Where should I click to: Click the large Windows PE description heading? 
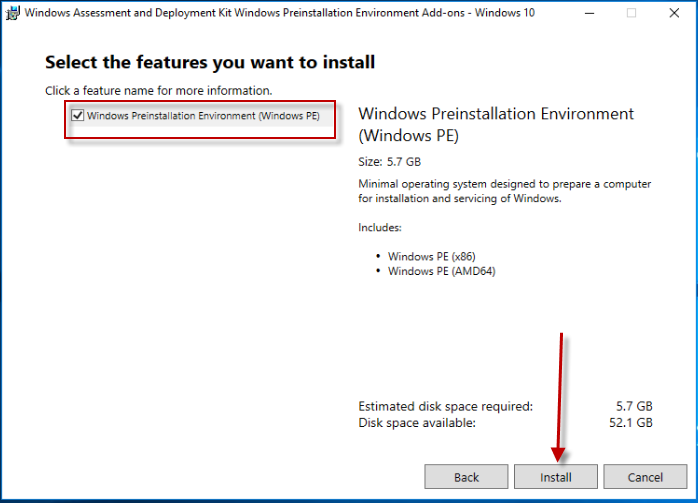click(x=496, y=125)
